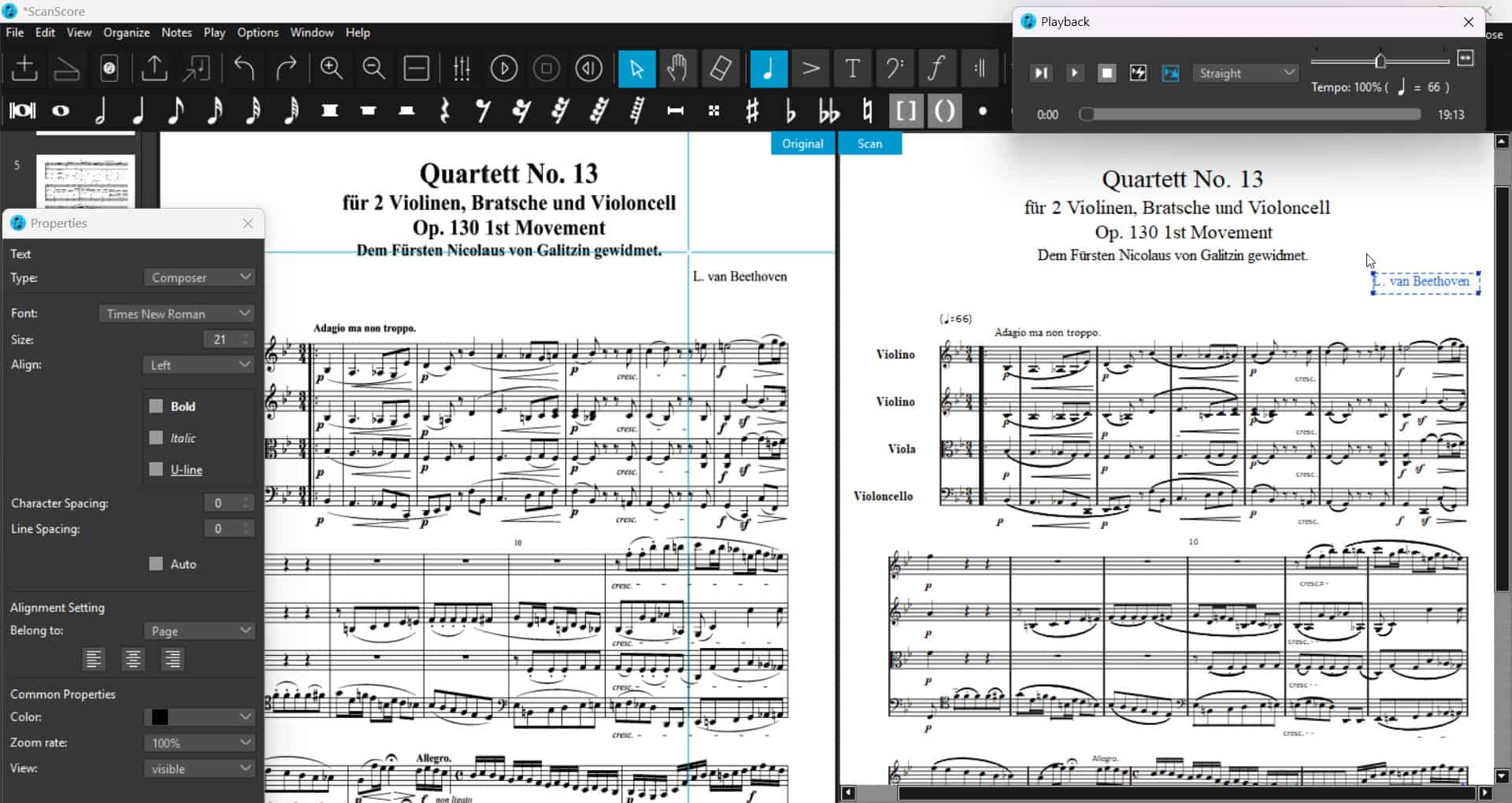The width and height of the screenshot is (1512, 803).
Task: Start playback in the Playback window
Action: coord(1074,72)
